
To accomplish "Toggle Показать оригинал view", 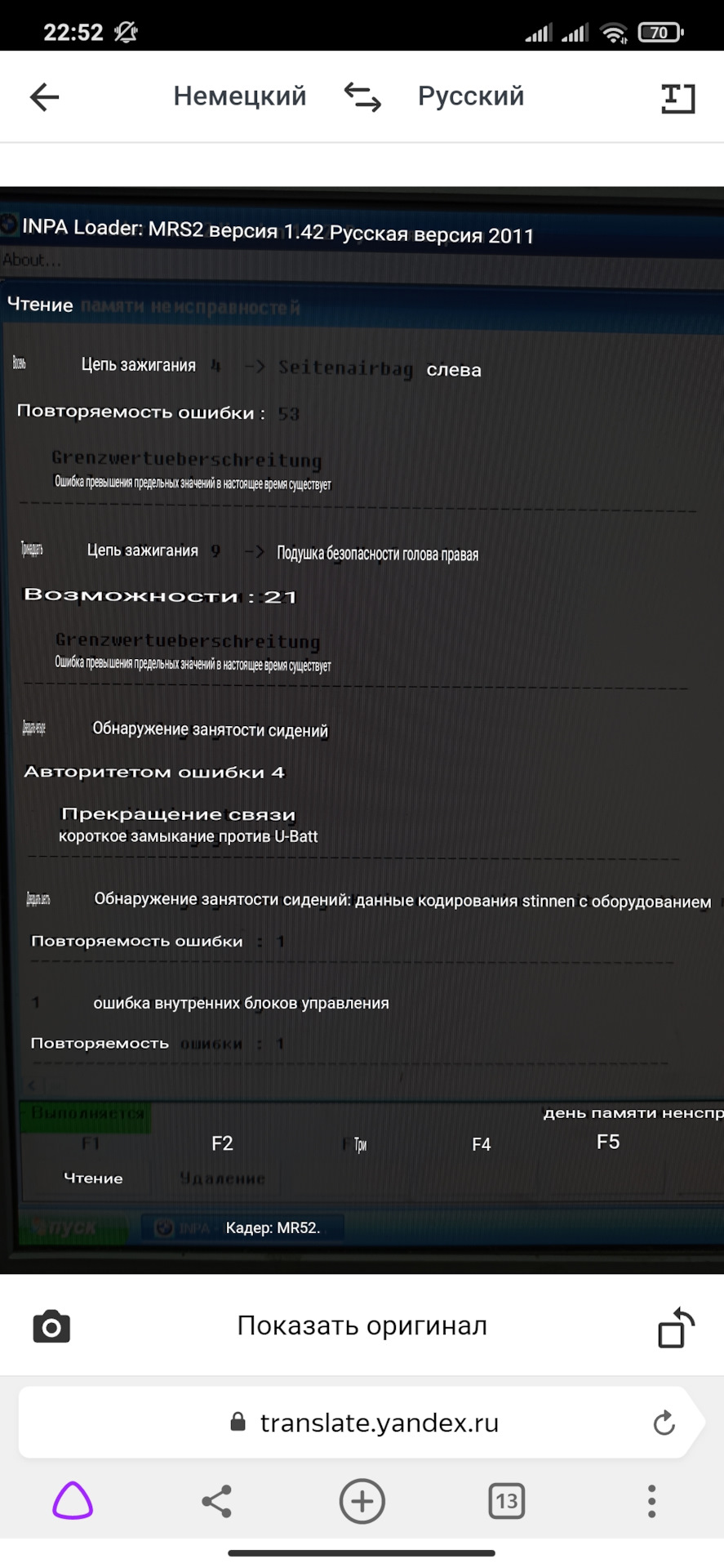I will click(362, 1325).
